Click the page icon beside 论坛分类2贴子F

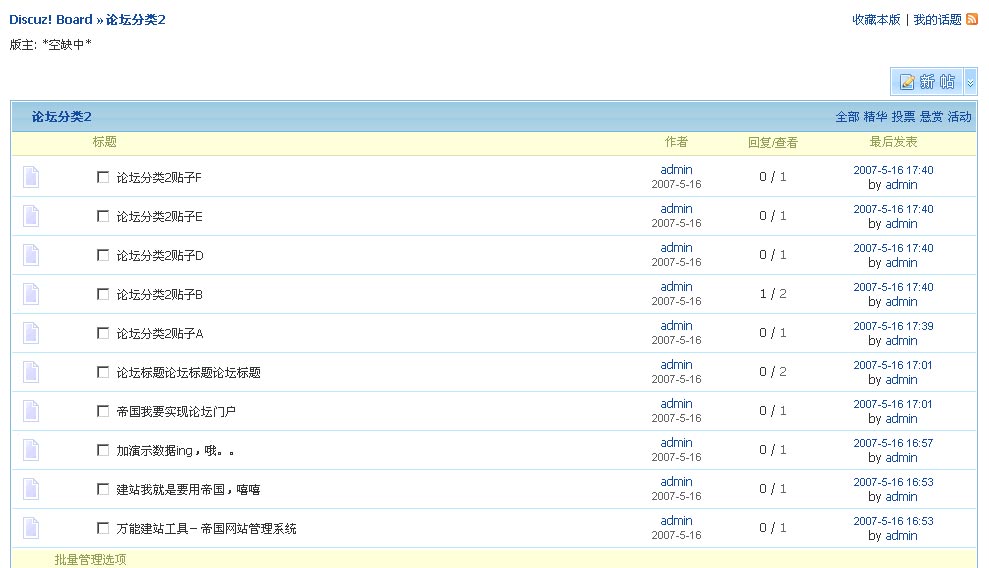tap(32, 177)
